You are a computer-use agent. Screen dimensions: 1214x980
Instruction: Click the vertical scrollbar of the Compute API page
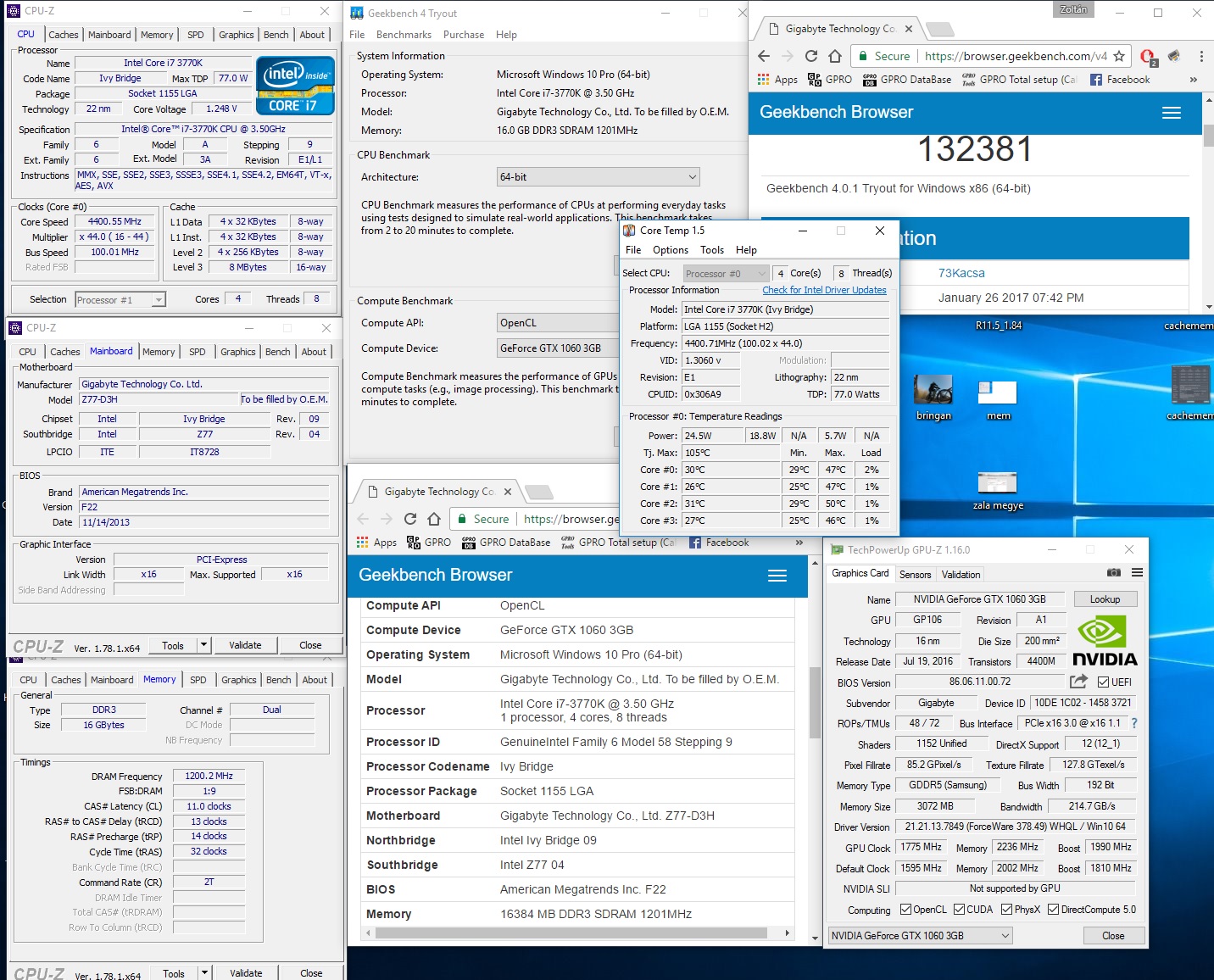pos(815,702)
